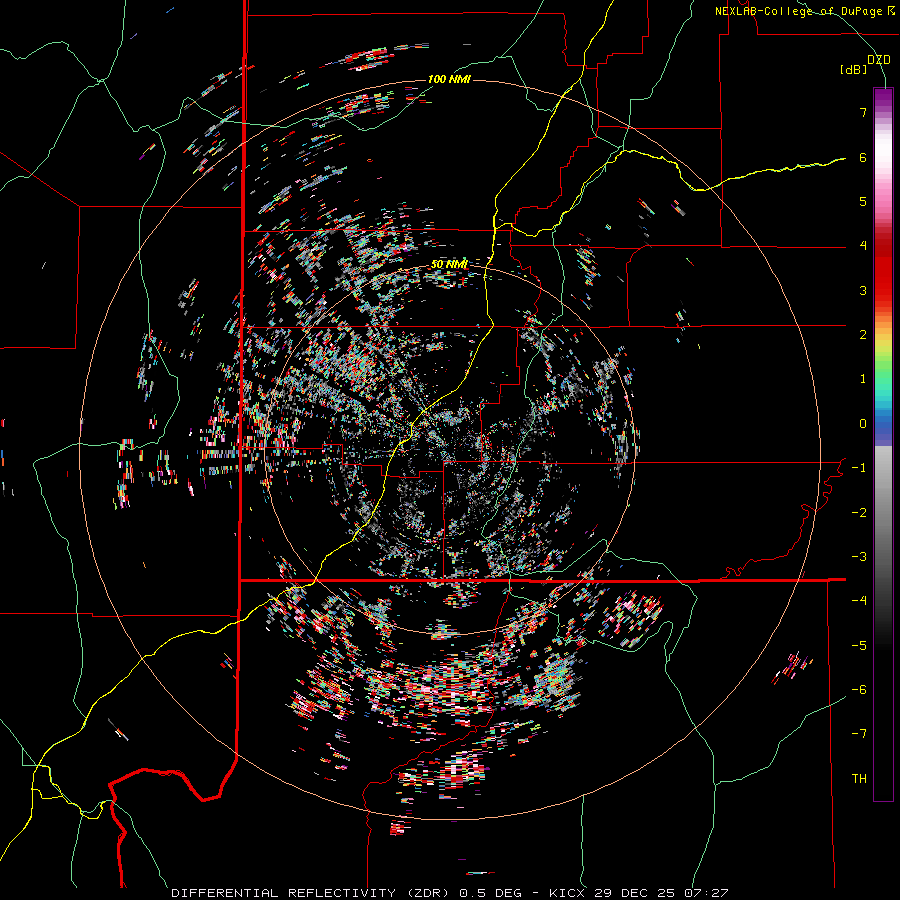900x900 pixels.
Task: Click the "1" value on the color scale
Action: tap(863, 379)
